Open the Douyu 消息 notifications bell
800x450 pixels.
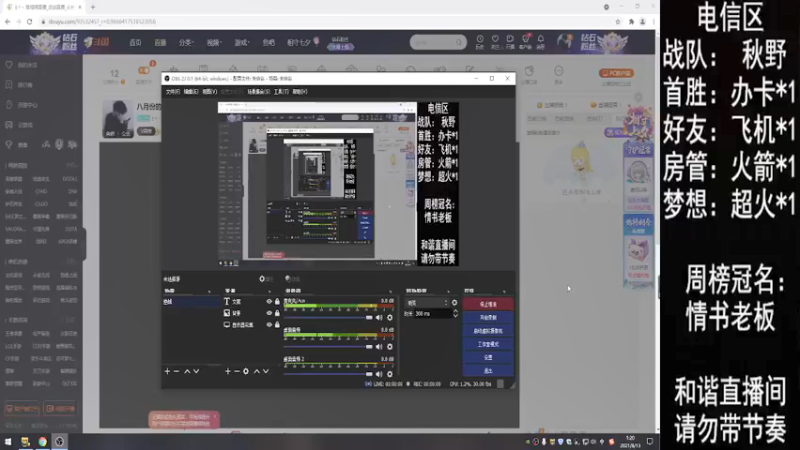[x=540, y=42]
